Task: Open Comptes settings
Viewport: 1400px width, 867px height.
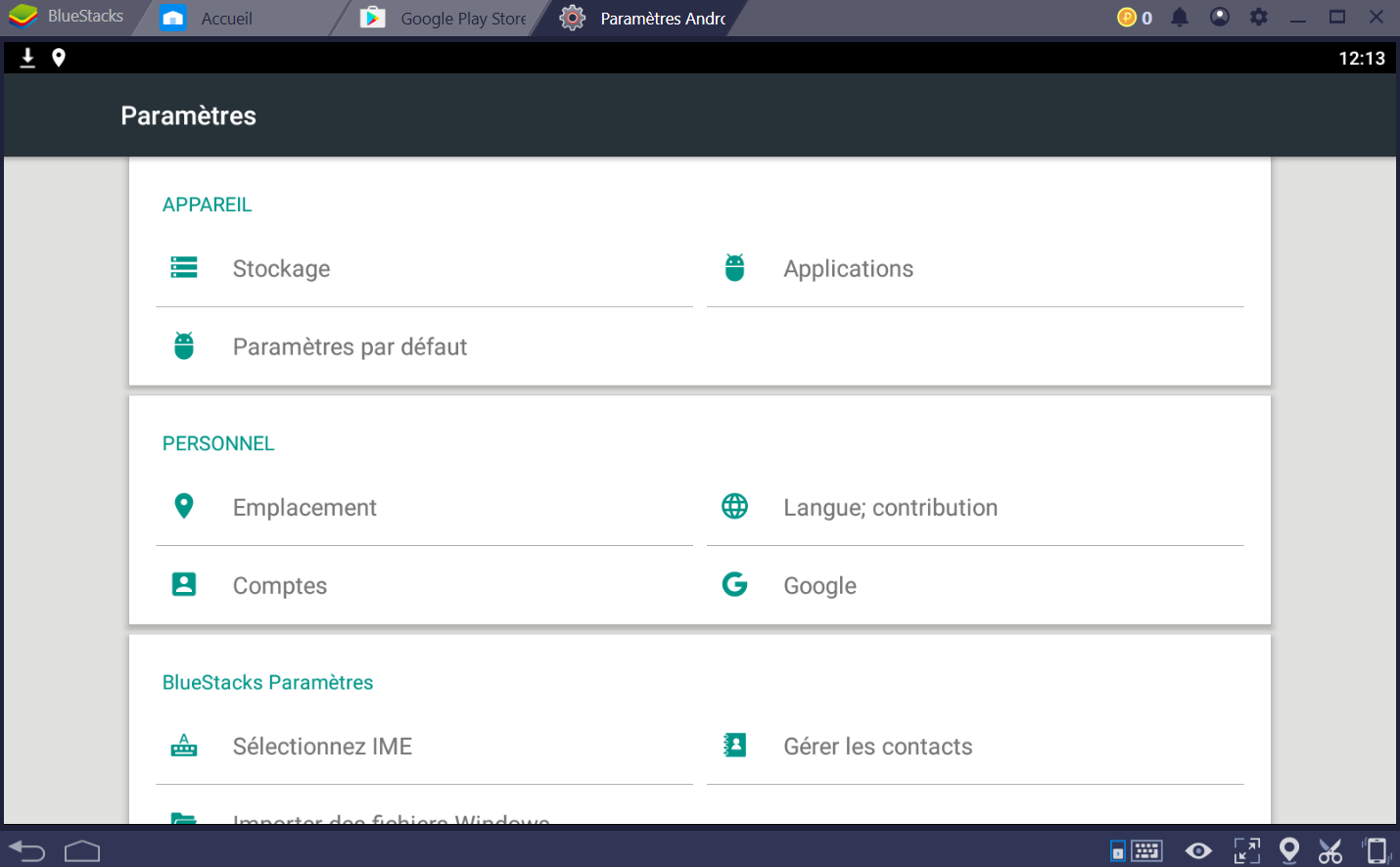Action: pos(425,585)
